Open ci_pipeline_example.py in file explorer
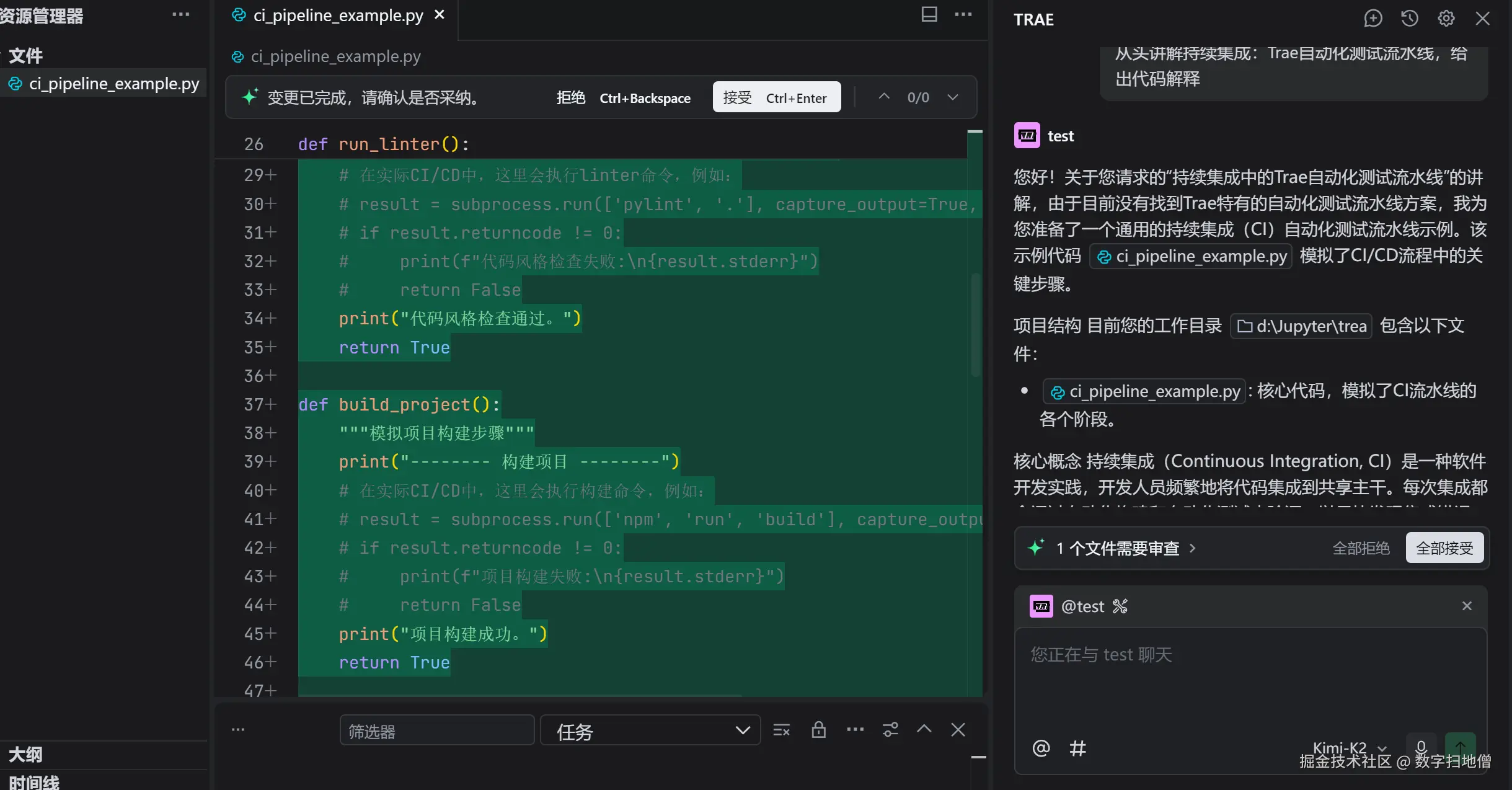The image size is (1512, 790). coord(114,84)
